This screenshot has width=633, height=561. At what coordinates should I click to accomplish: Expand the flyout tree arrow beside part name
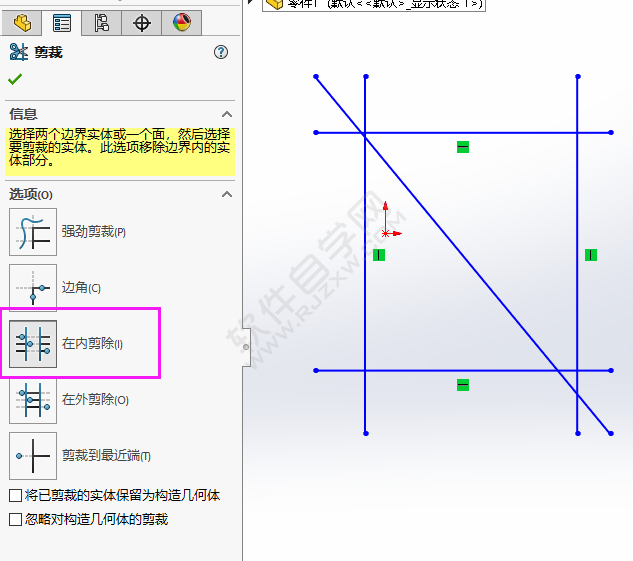click(250, 2)
